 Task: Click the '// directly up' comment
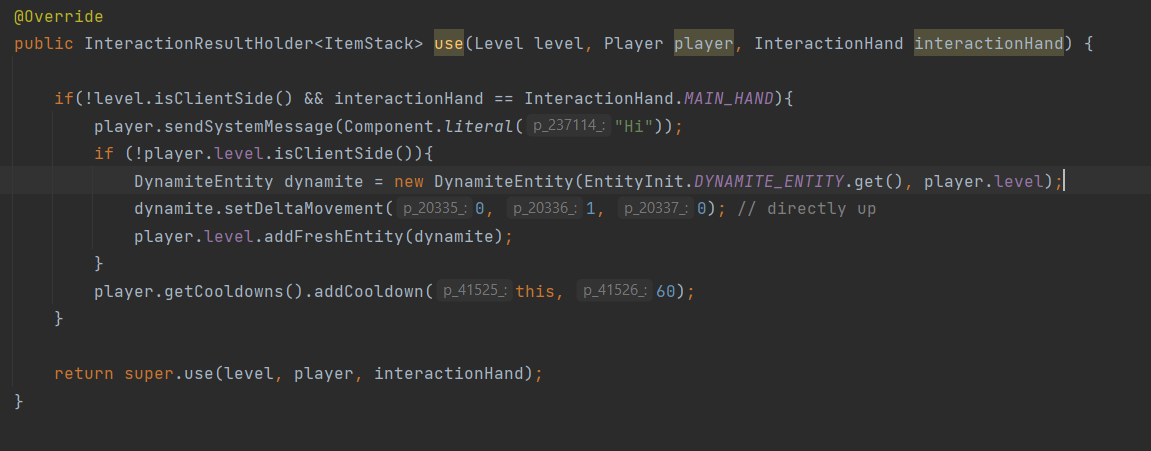(x=807, y=209)
